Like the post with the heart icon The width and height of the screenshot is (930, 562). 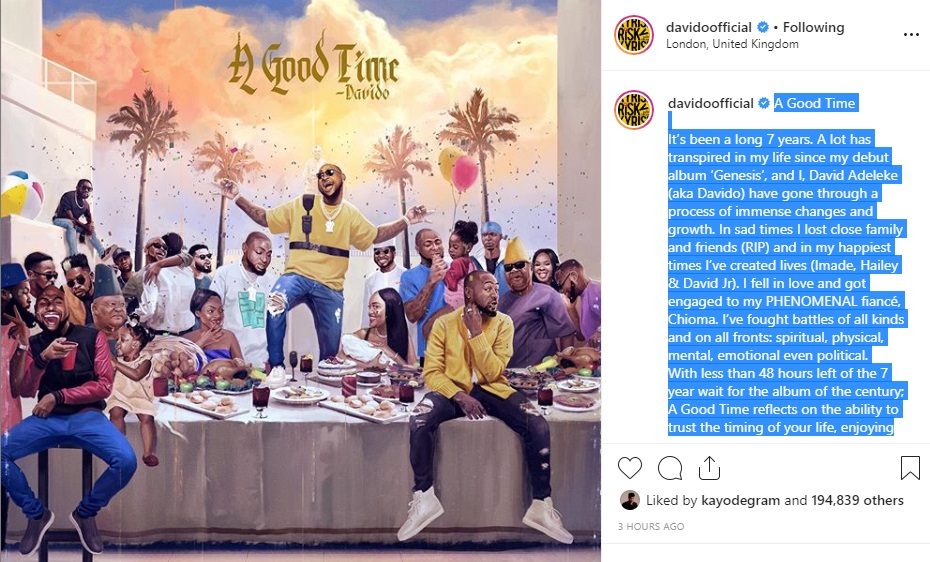point(629,468)
